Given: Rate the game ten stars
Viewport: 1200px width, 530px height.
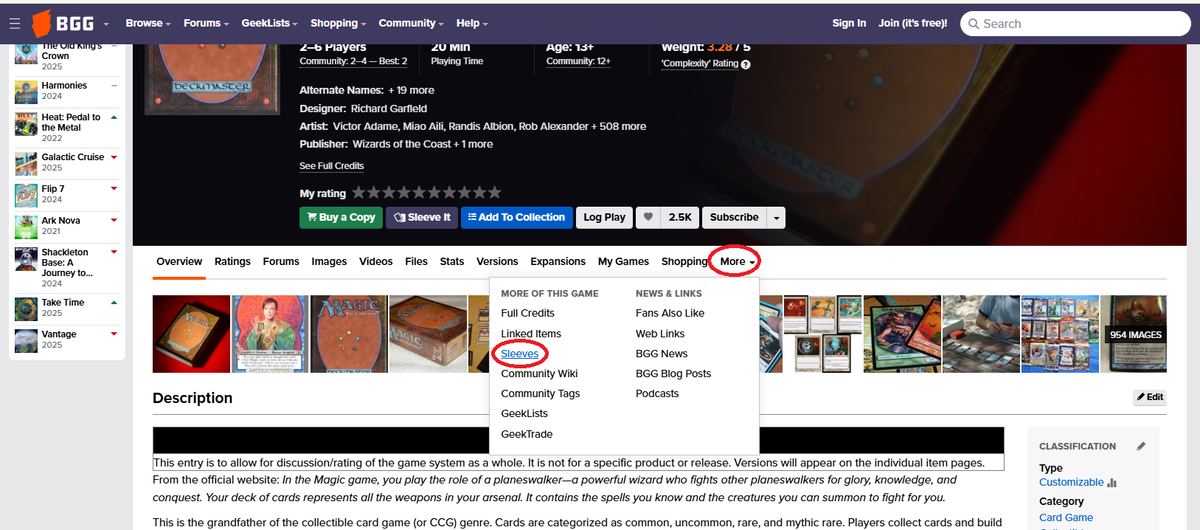Looking at the screenshot, I should tap(494, 192).
